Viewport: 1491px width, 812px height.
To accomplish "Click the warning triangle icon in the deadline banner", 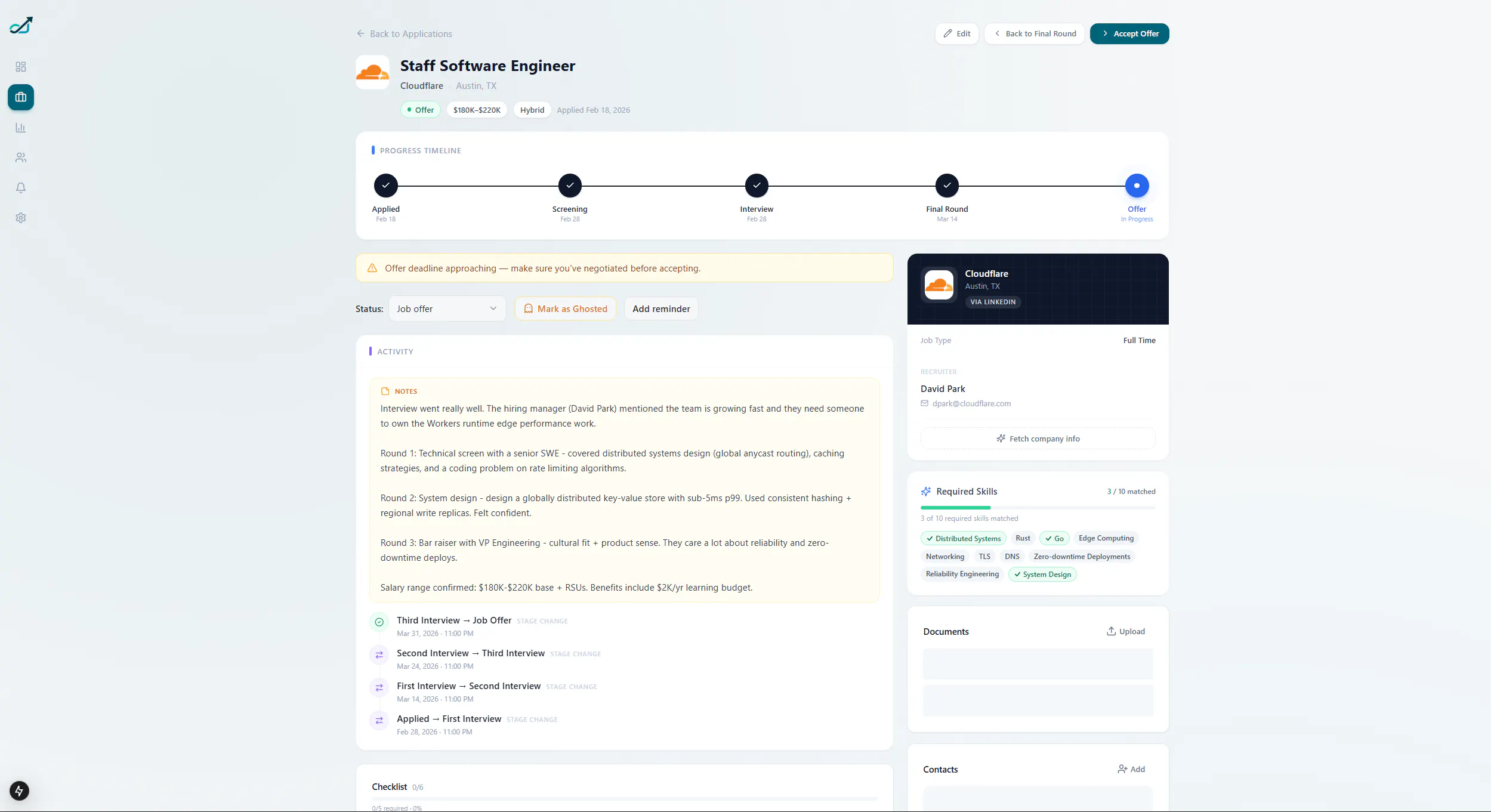I will click(x=372, y=268).
